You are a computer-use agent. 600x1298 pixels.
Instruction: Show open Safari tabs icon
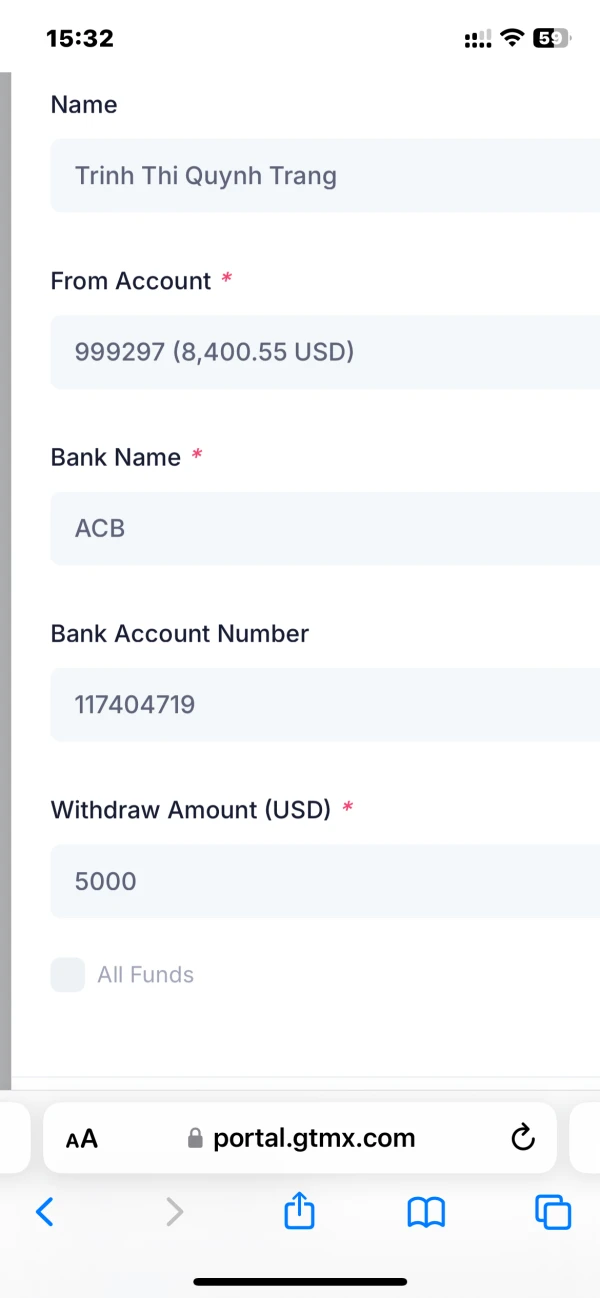tap(553, 1212)
